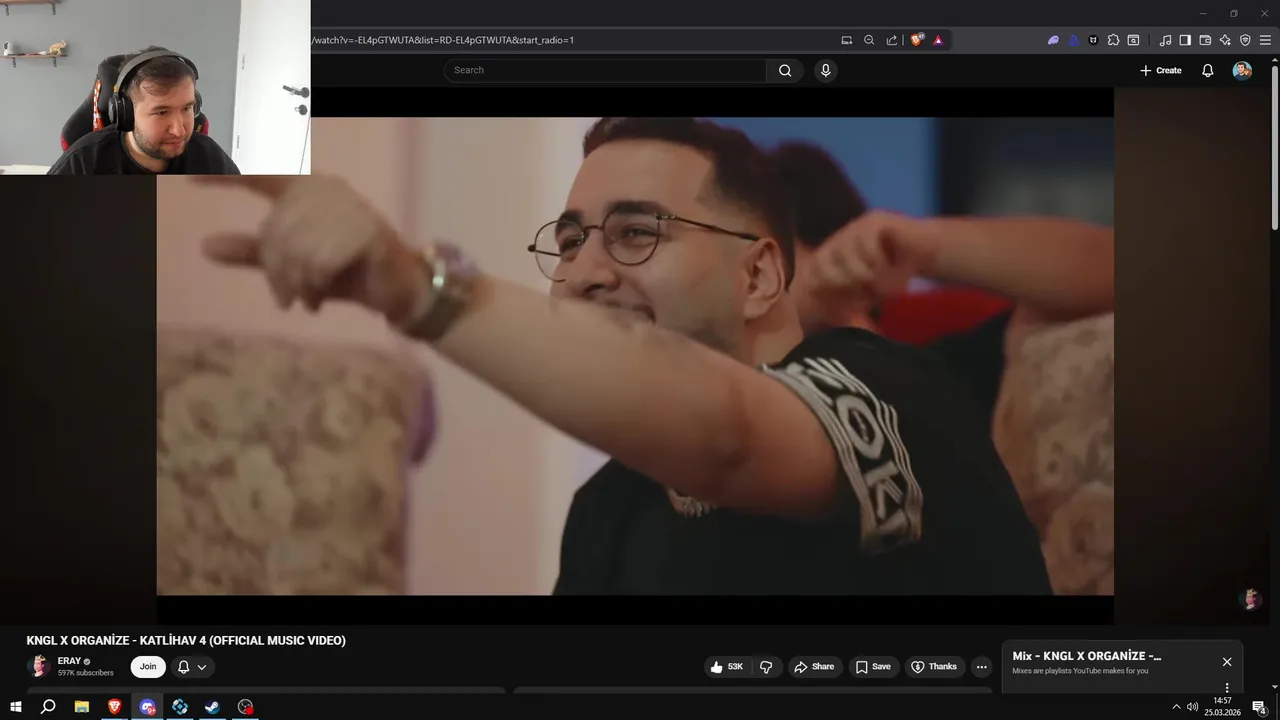1280x720 pixels.
Task: Share the video via Share button
Action: 814,667
